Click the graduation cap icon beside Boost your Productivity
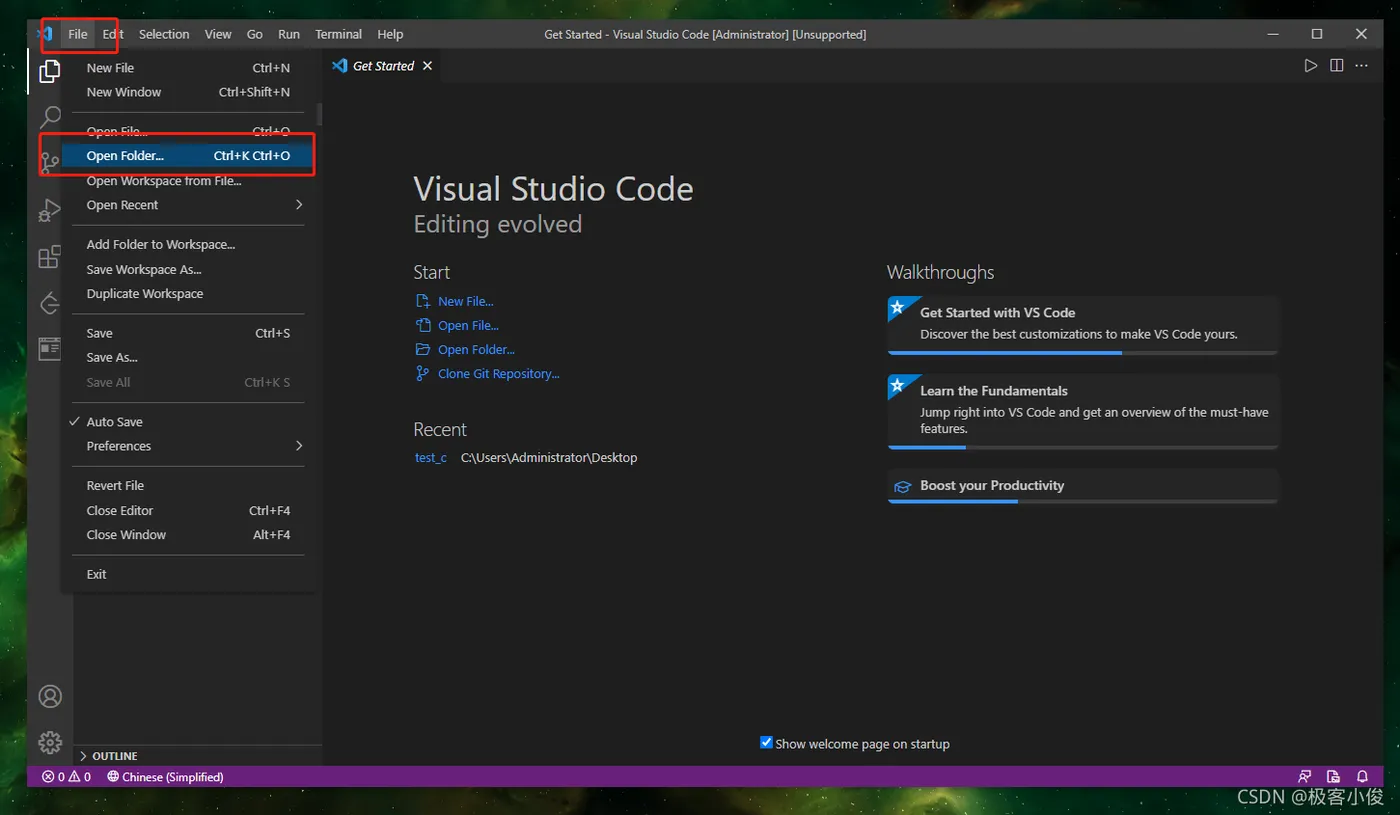This screenshot has height=815, width=1400. coord(902,487)
